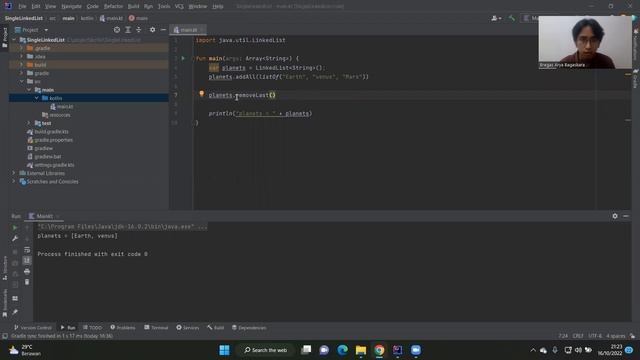Open the VCS menu
640x360 pixels.
pyautogui.click(x=179, y=6)
